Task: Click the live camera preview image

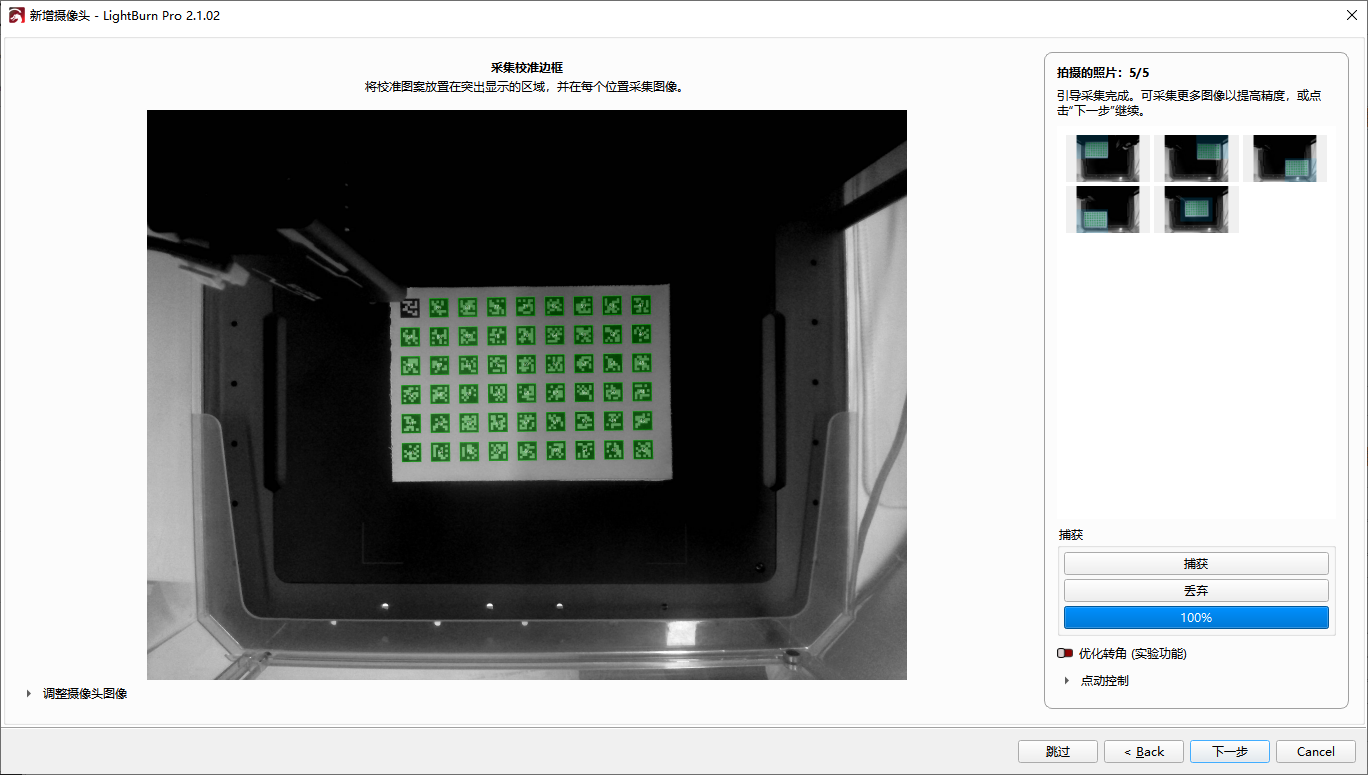Action: (x=527, y=395)
